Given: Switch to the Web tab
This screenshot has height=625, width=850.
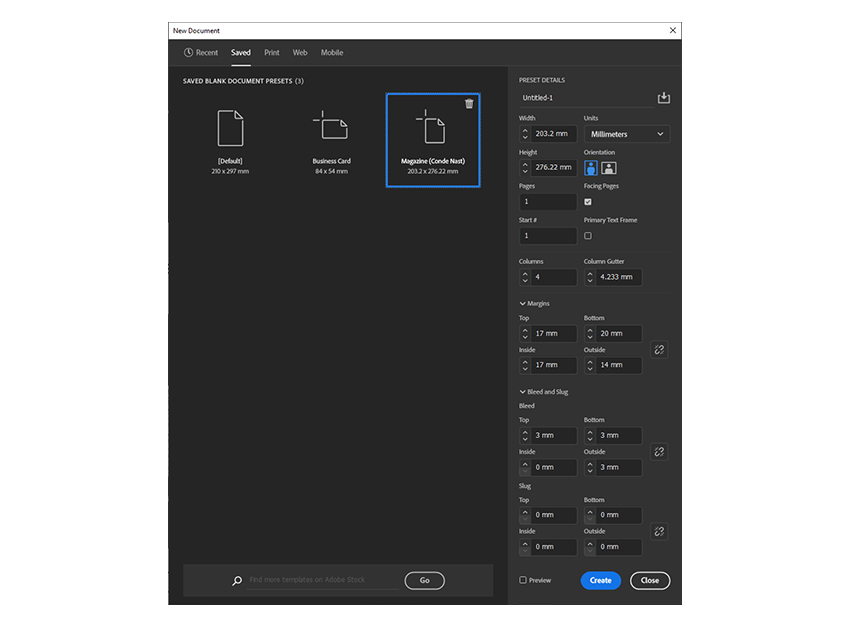Looking at the screenshot, I should pos(300,53).
